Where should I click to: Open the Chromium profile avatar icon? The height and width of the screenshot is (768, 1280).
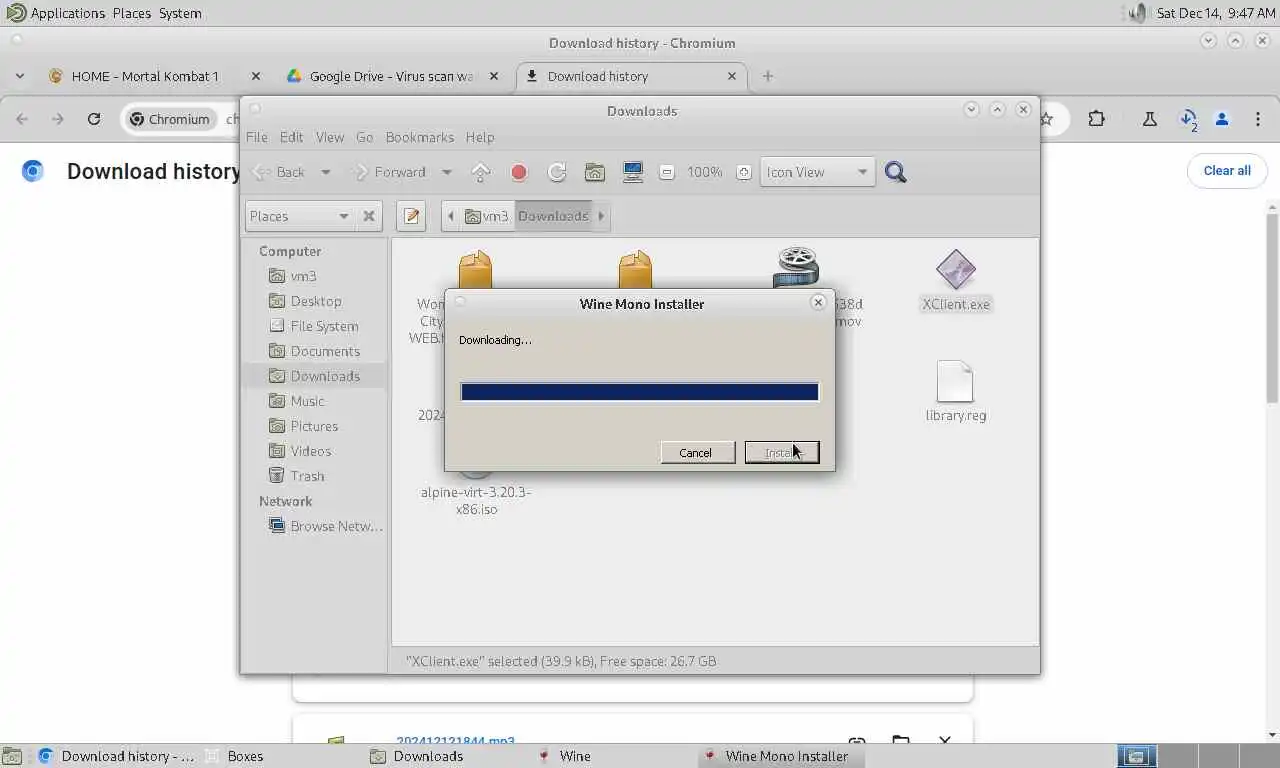coord(1222,119)
